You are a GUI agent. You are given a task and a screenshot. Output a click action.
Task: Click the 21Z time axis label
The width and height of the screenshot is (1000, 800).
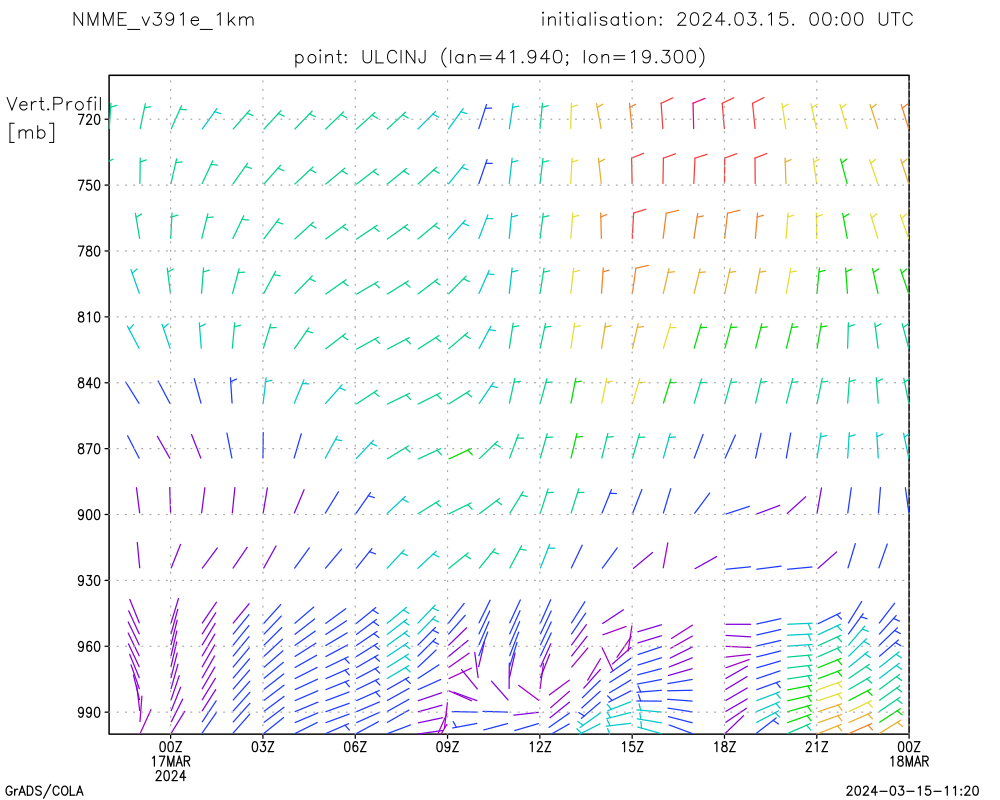[816, 747]
